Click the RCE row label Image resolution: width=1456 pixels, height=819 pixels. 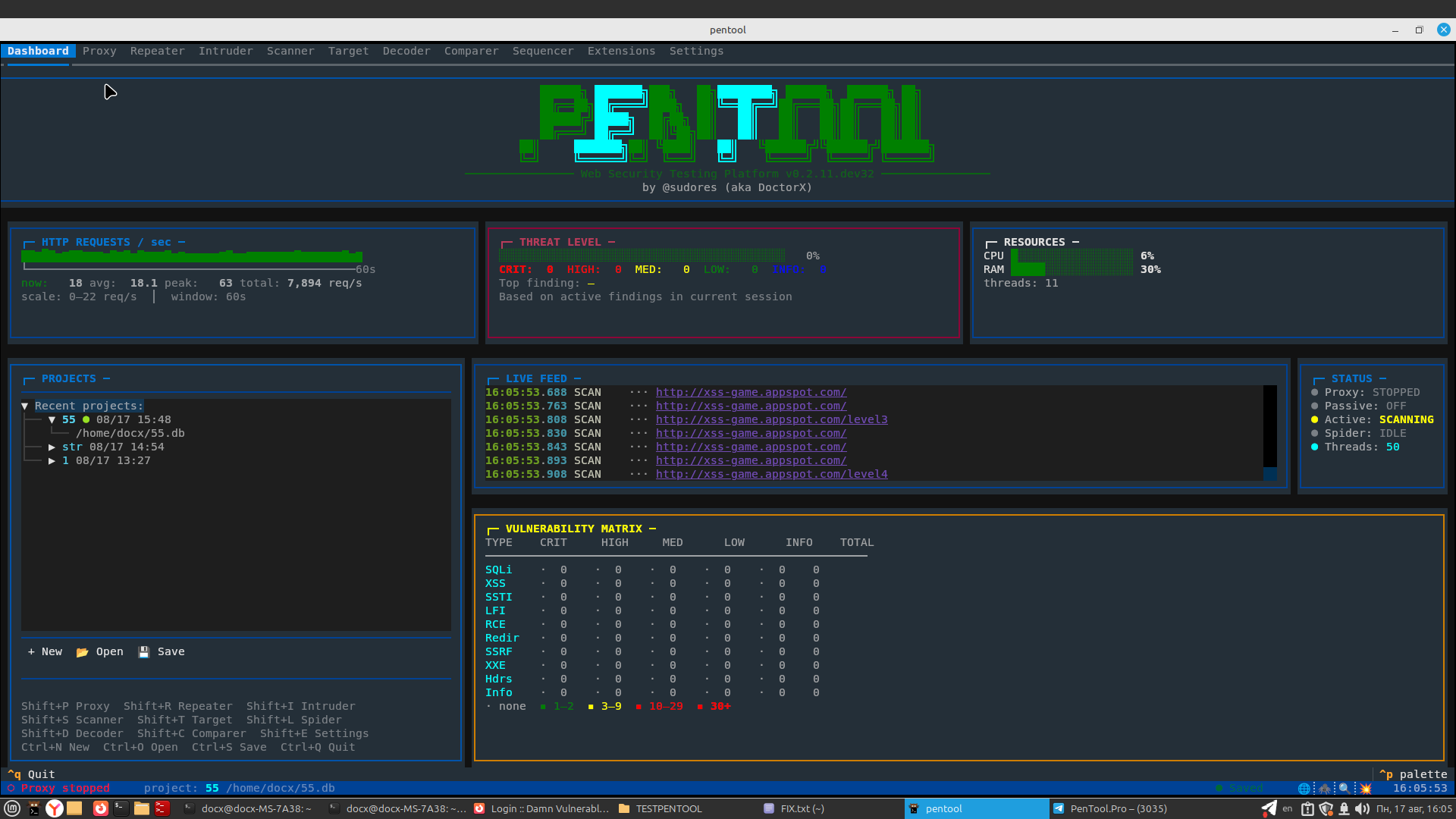(x=495, y=624)
